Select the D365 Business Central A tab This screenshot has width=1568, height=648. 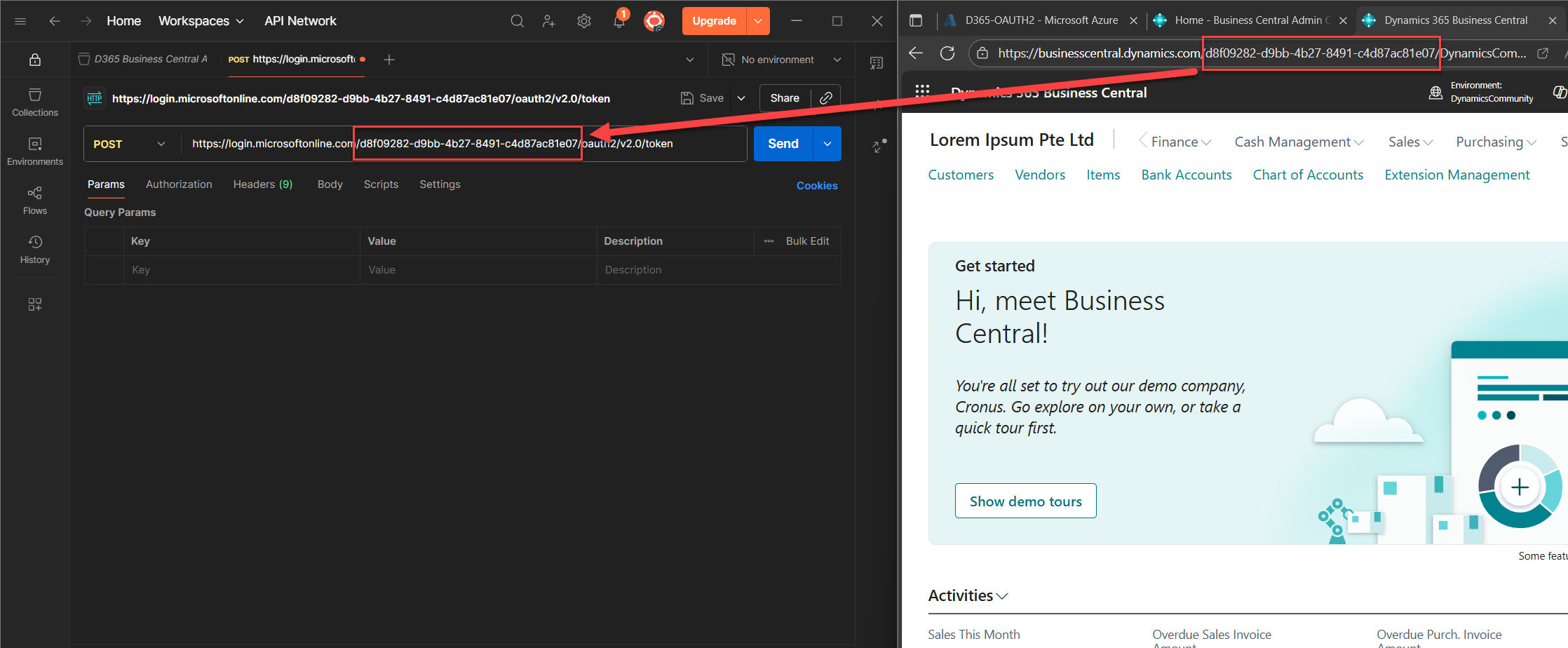coord(144,60)
